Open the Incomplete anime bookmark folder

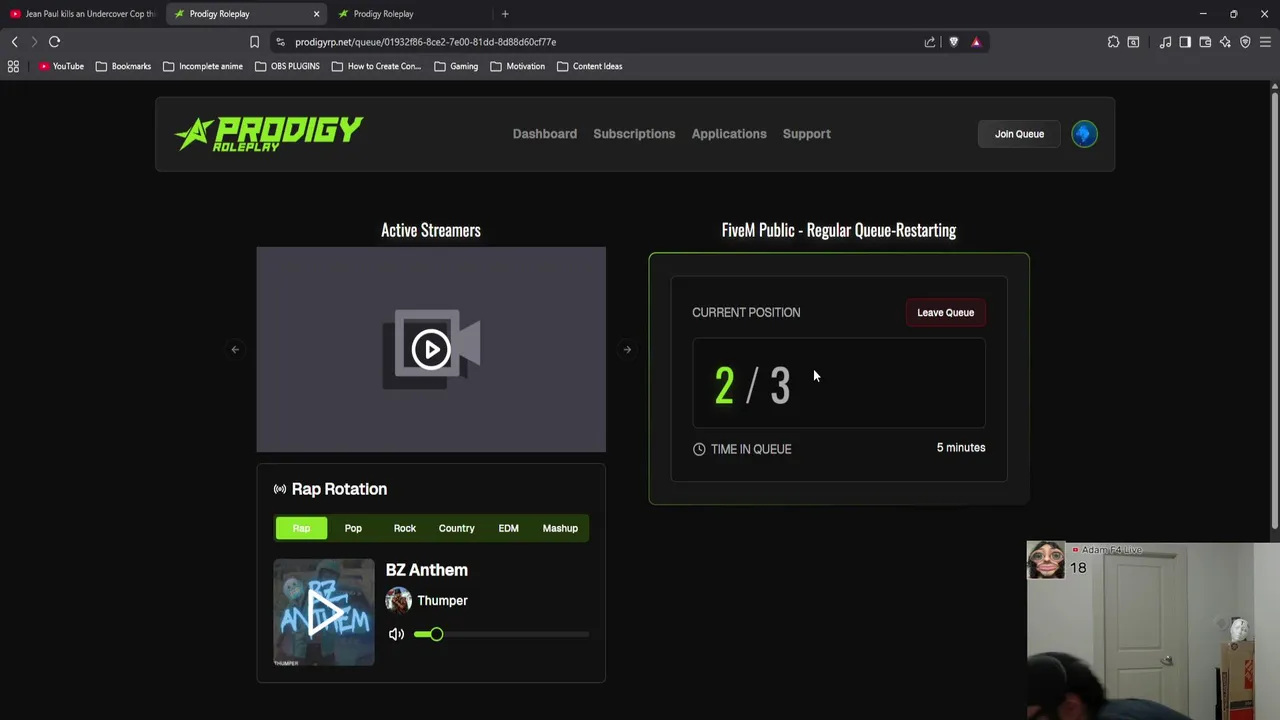[202, 66]
